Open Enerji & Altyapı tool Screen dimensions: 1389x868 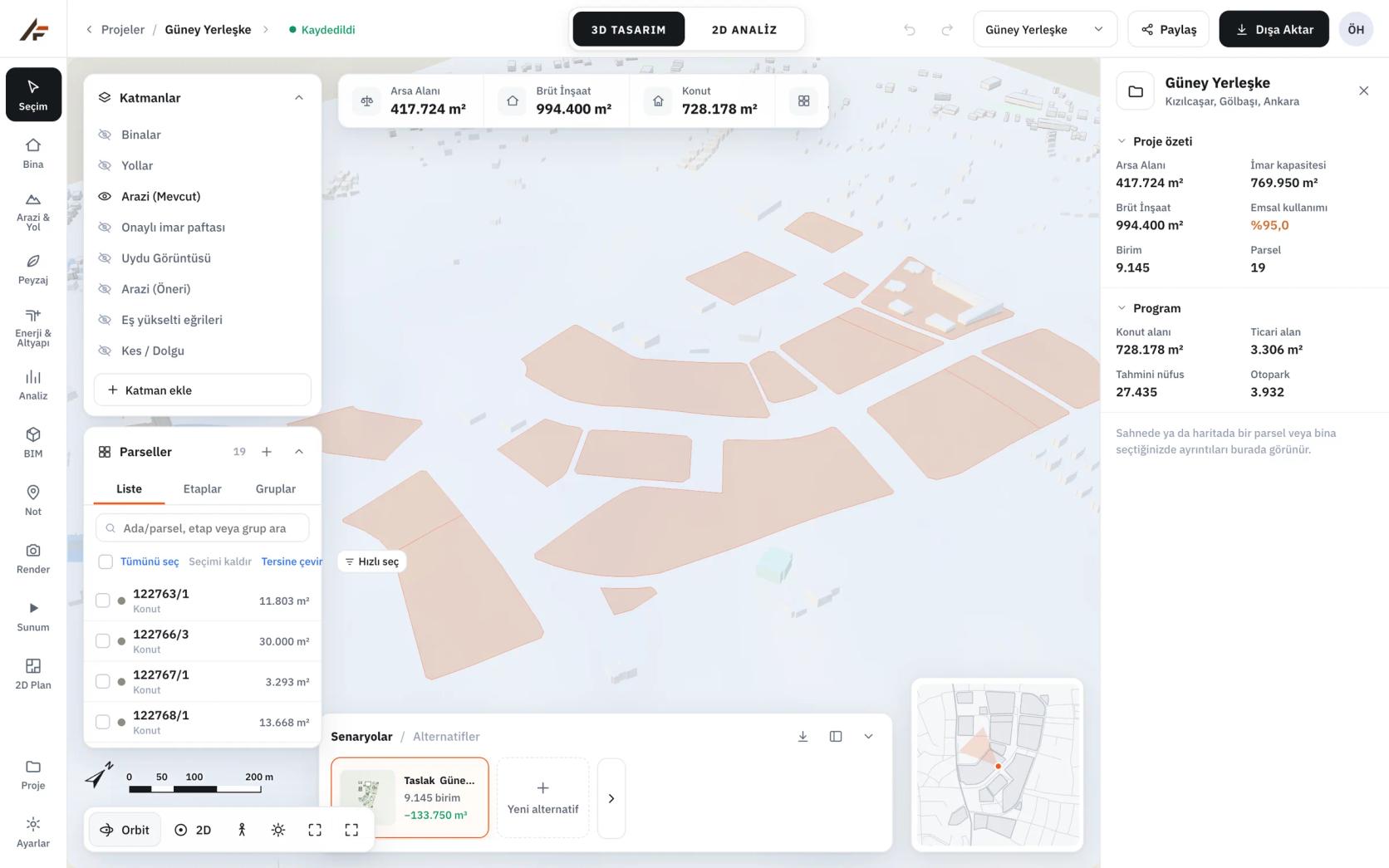pyautogui.click(x=33, y=326)
